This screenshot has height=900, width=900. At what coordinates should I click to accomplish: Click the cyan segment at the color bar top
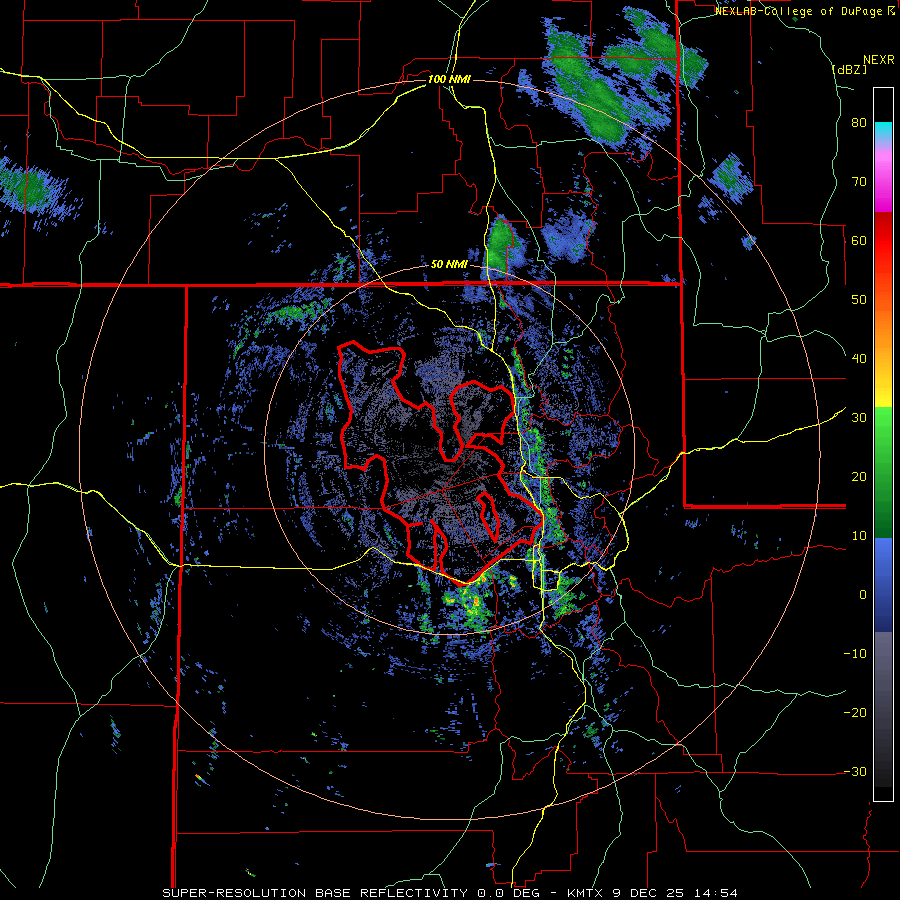pyautogui.click(x=883, y=131)
